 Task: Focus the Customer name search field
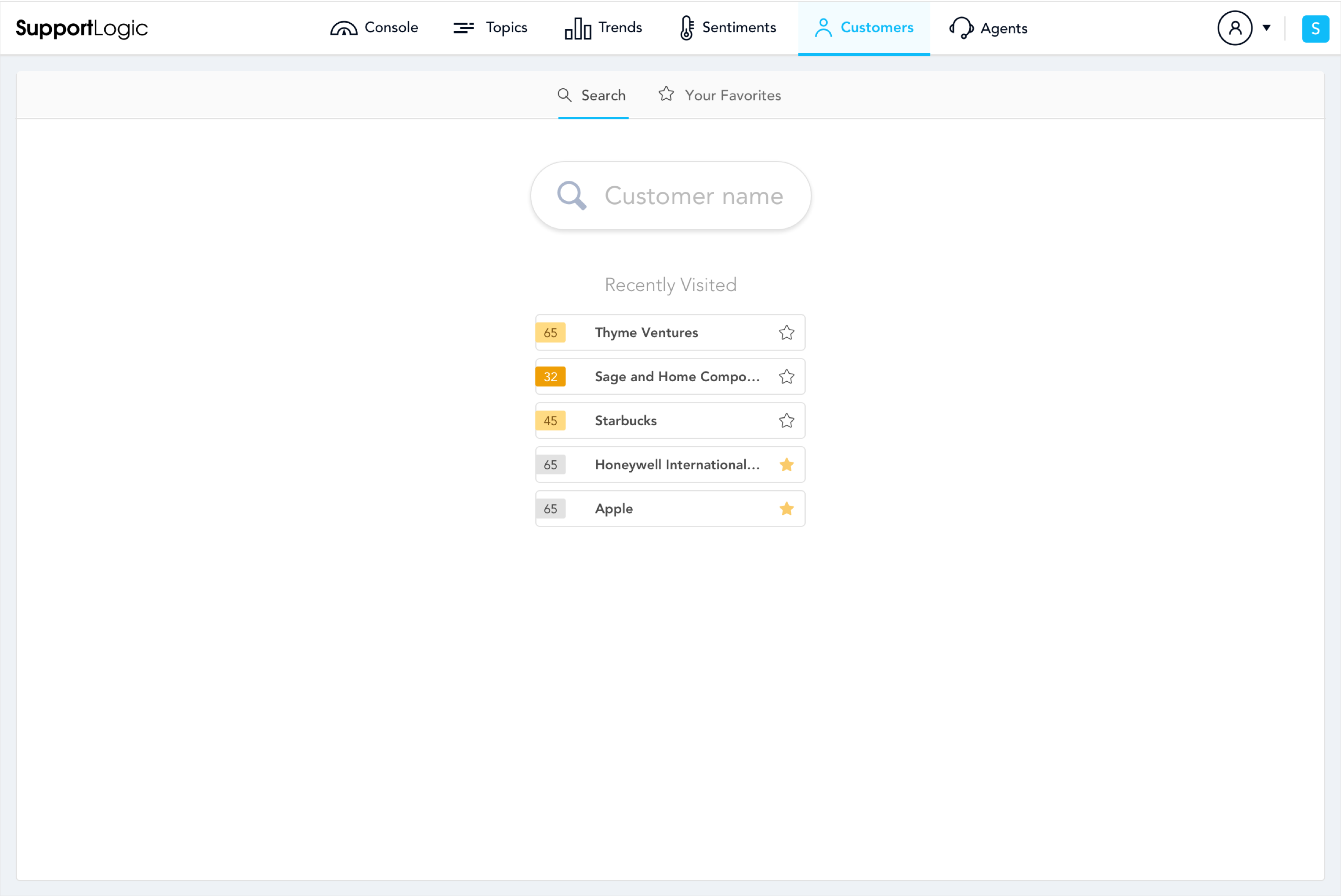[x=670, y=196]
